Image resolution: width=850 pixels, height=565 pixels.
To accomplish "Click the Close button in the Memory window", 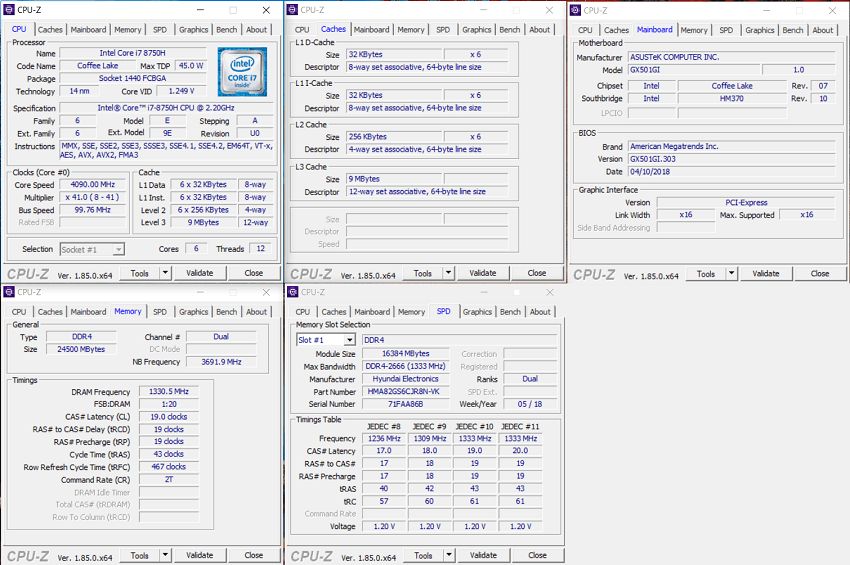I will coord(254,555).
